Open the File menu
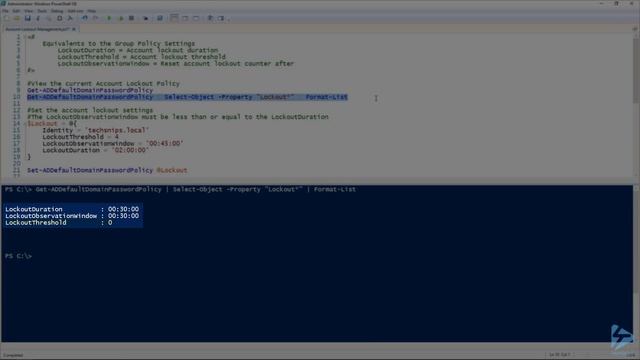The height and width of the screenshot is (360, 640). pyautogui.click(x=5, y=11)
